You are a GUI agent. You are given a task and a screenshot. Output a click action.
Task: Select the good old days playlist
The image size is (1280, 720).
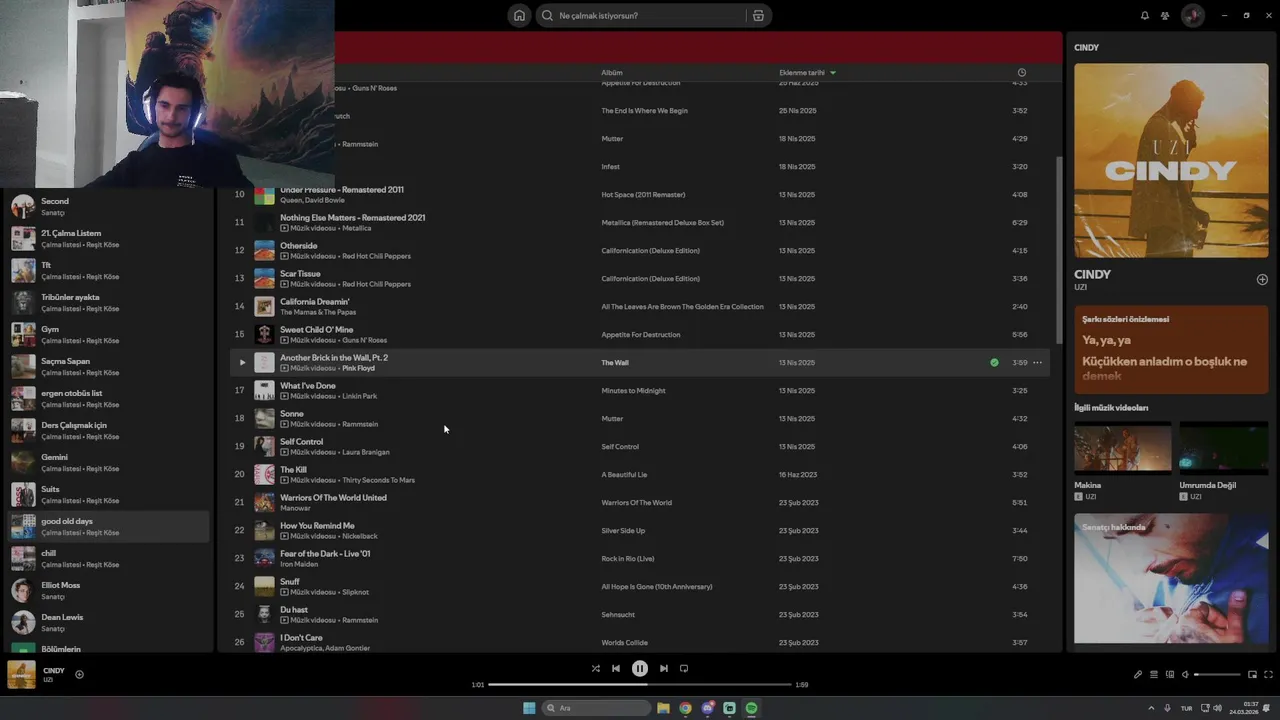click(x=108, y=527)
